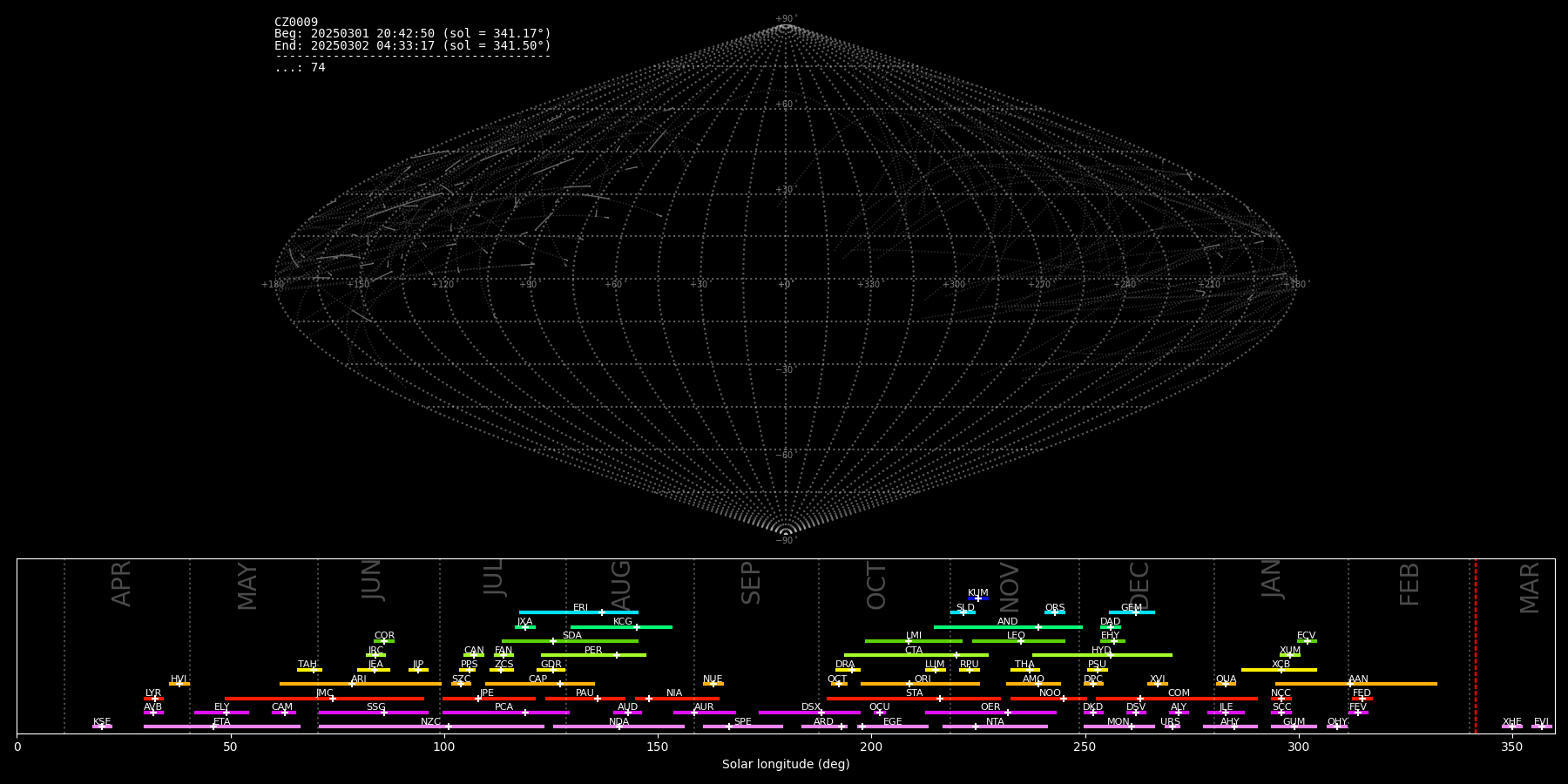Click the OER shower label
The width and height of the screenshot is (1568, 784).
(x=990, y=707)
